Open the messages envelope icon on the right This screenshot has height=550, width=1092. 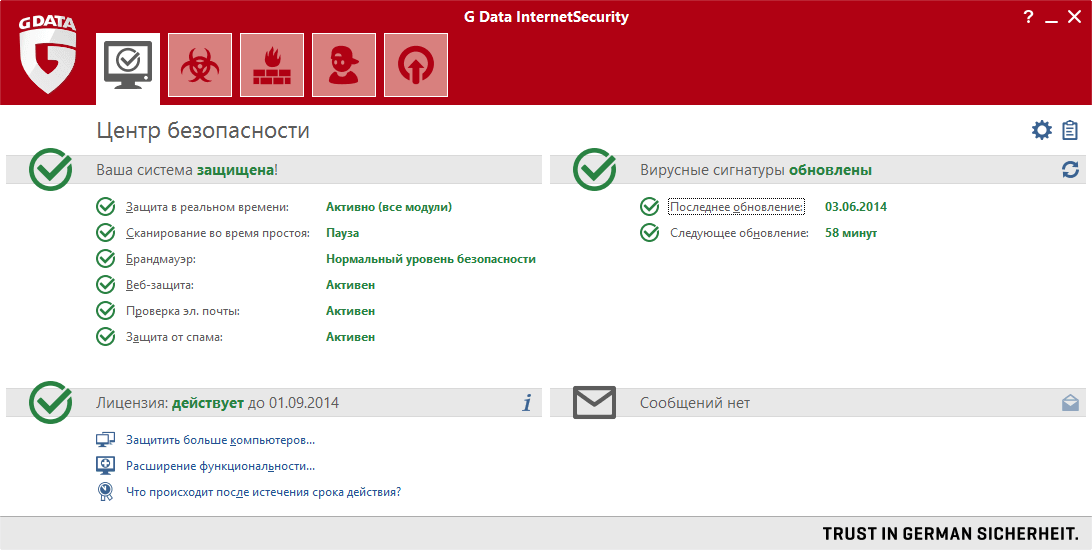[1070, 403]
